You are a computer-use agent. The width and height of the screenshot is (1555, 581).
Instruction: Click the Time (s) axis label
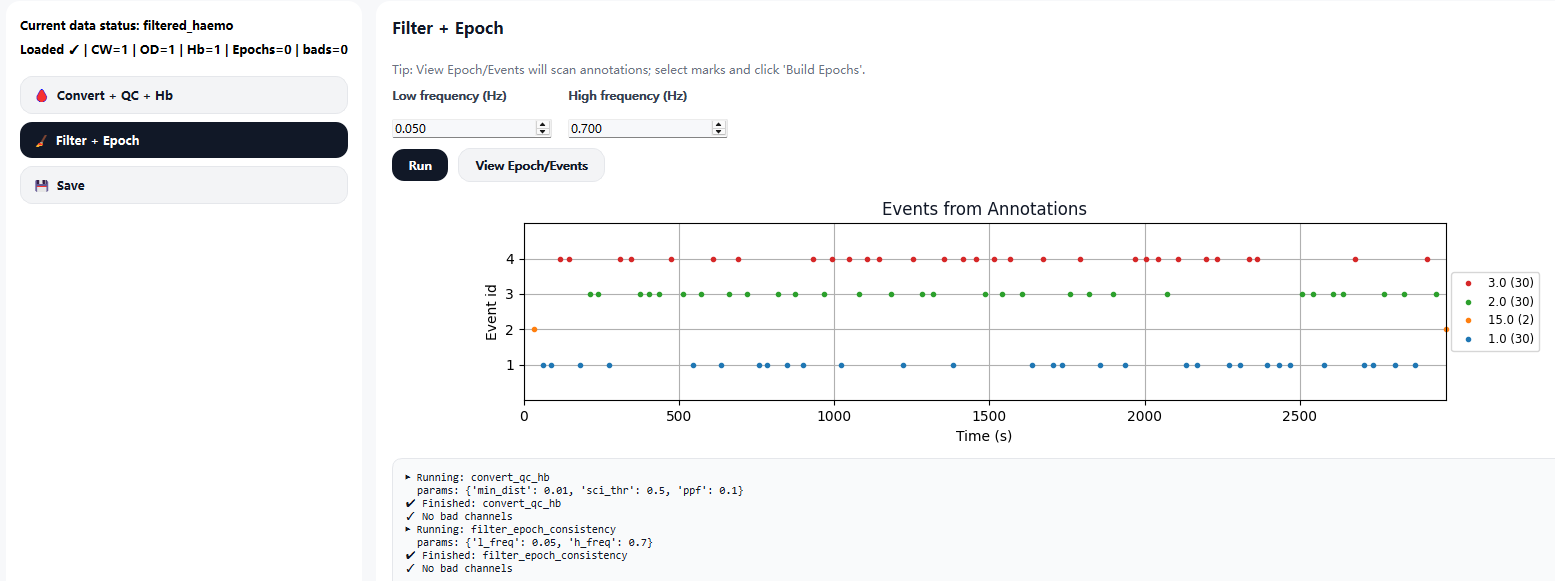click(x=985, y=436)
